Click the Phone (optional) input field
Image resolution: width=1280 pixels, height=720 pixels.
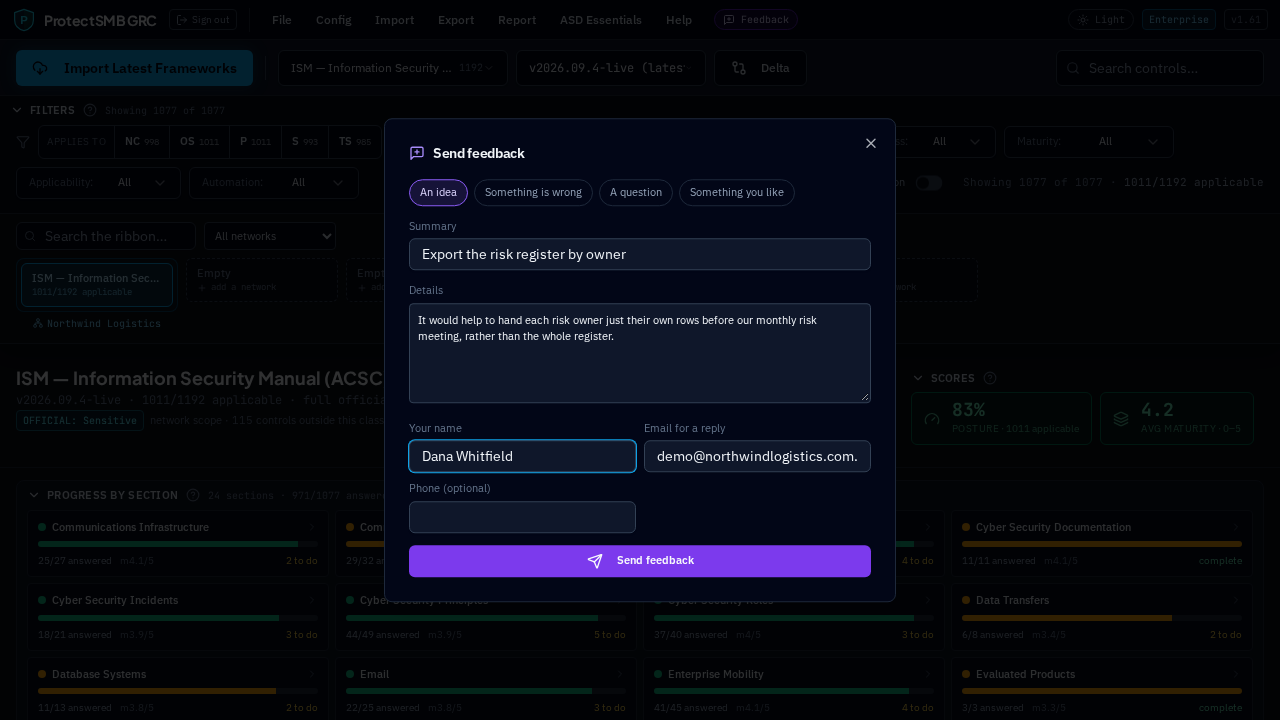pos(522,517)
